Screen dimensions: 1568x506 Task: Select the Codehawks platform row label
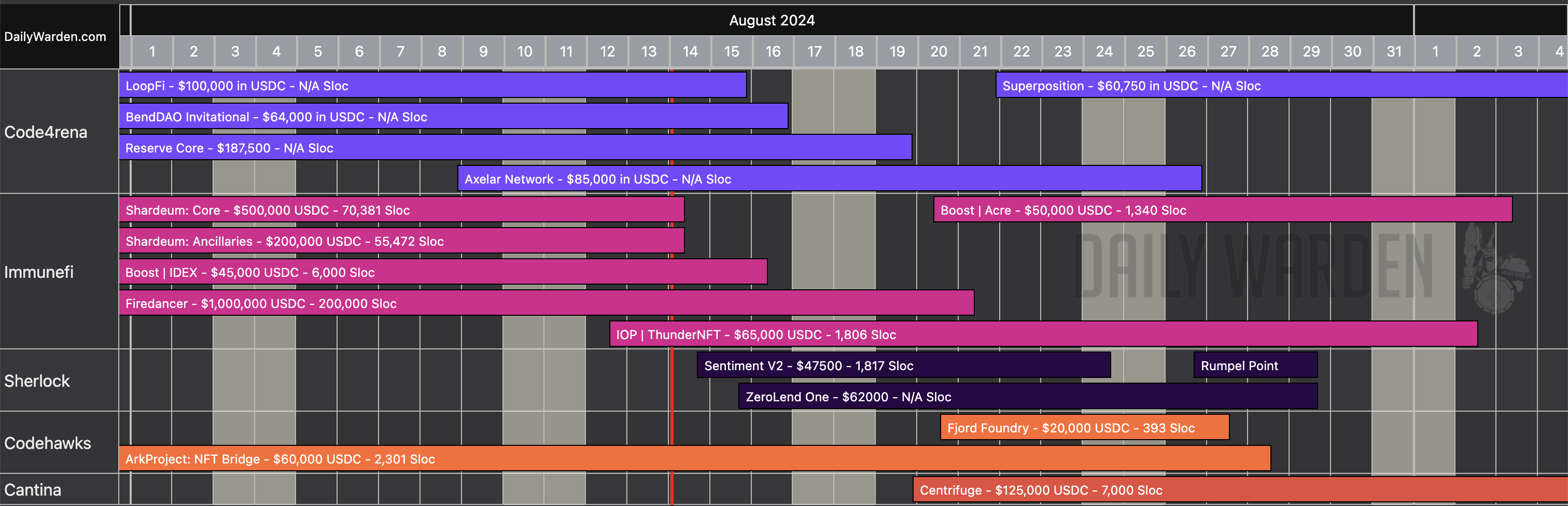pyautogui.click(x=48, y=443)
